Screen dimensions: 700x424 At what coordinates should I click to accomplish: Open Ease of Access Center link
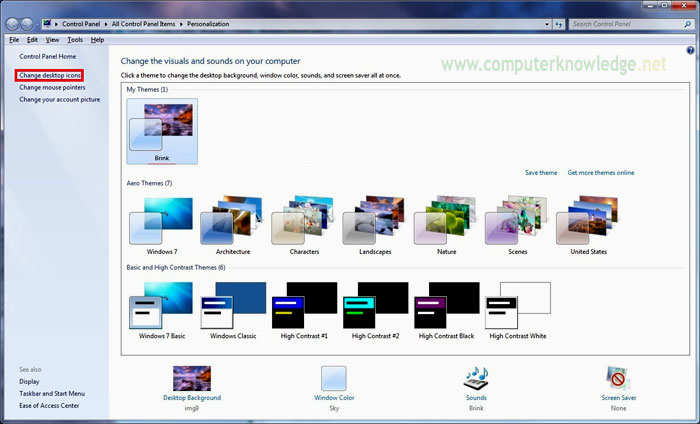point(49,406)
